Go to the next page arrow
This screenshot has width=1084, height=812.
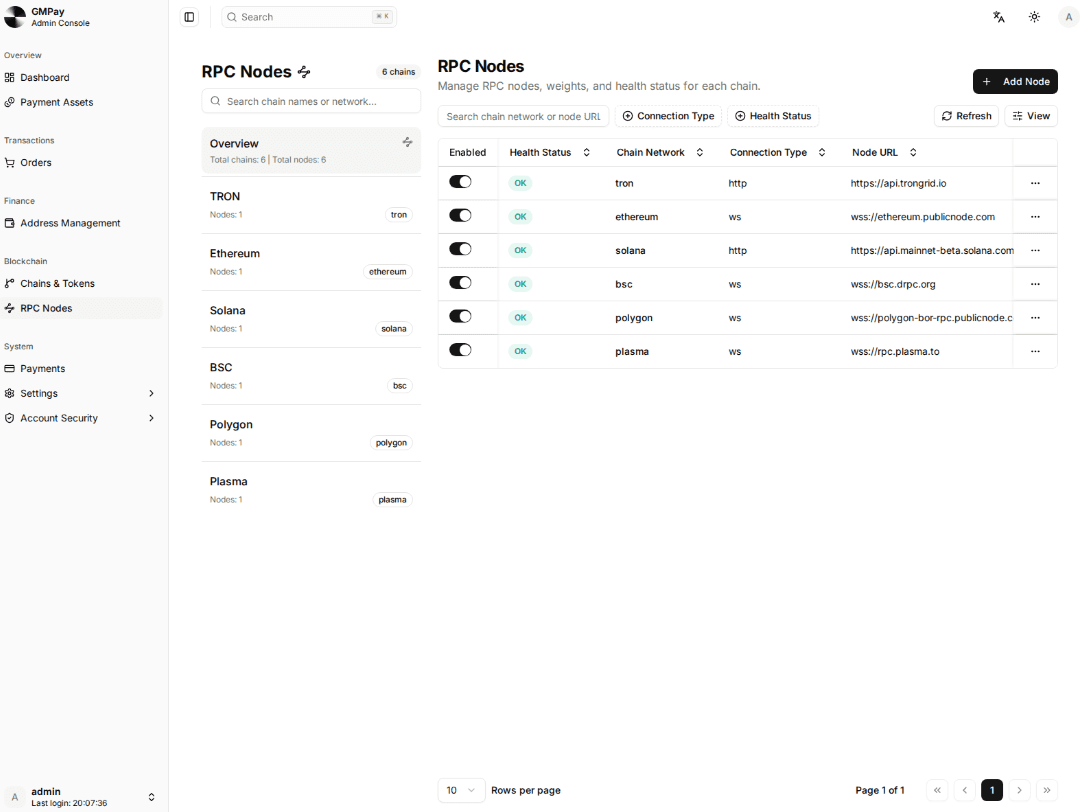tap(1019, 790)
